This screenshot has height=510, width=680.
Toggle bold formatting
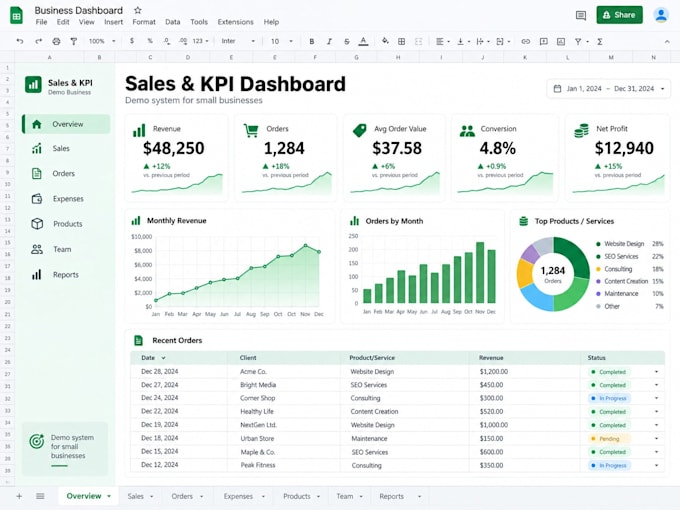pos(311,41)
